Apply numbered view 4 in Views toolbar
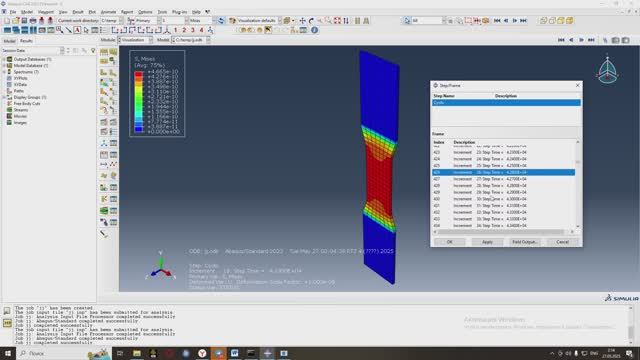 [x=201, y=30]
